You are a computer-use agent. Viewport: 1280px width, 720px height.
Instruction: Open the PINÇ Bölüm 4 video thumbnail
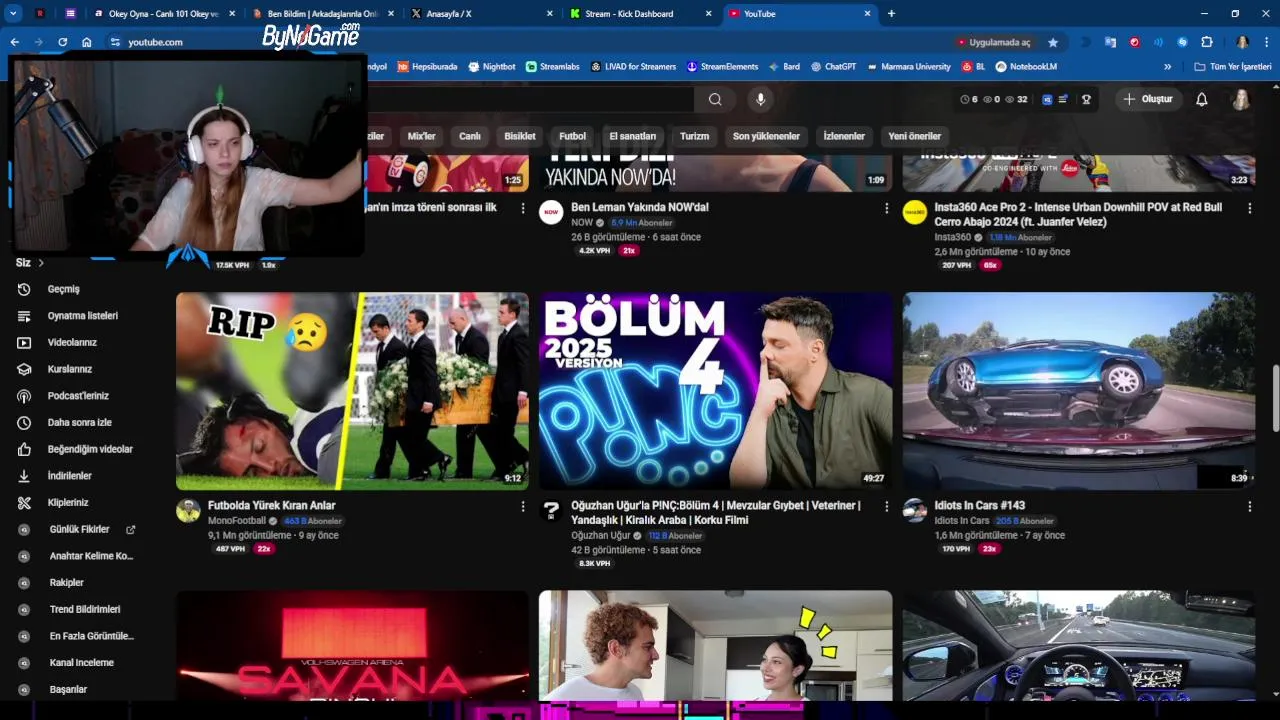point(715,391)
